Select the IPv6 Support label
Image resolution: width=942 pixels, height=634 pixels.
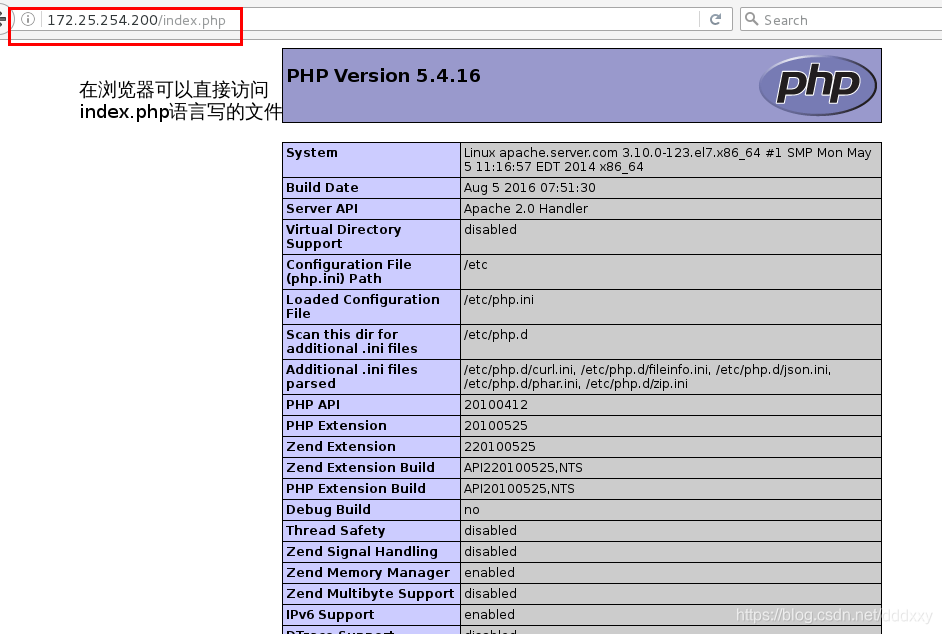pos(330,615)
